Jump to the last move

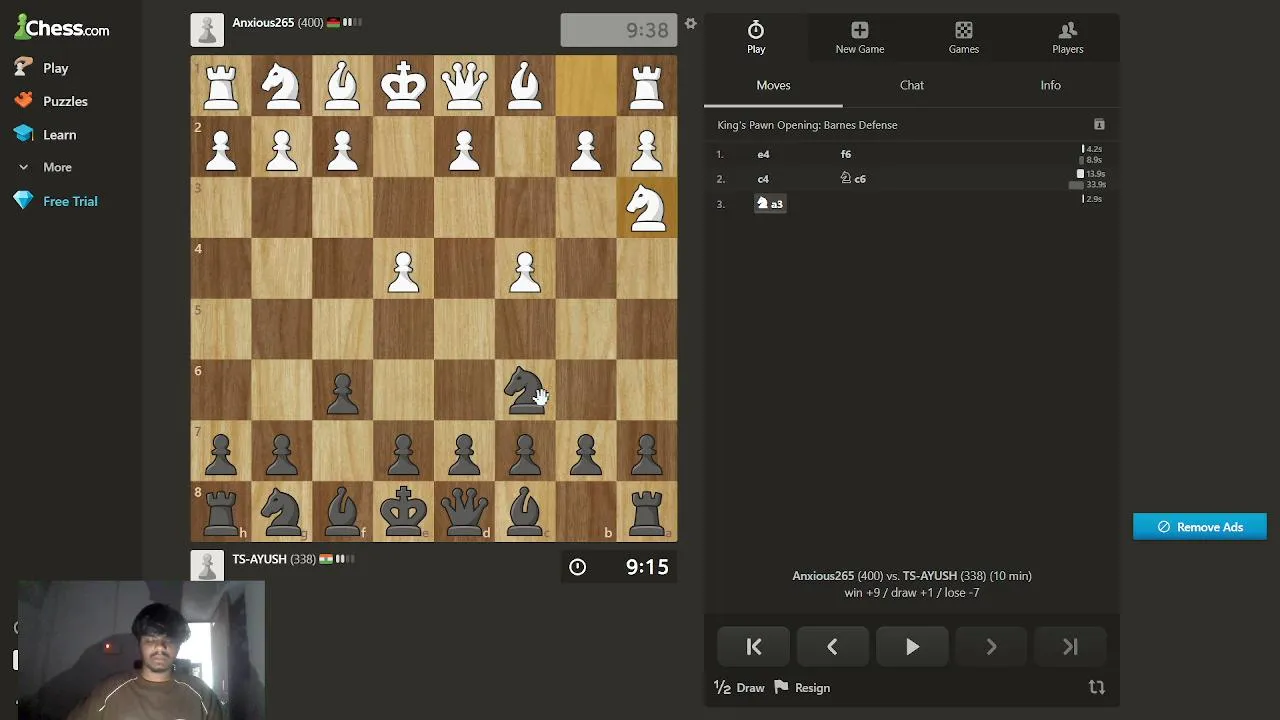(1070, 647)
